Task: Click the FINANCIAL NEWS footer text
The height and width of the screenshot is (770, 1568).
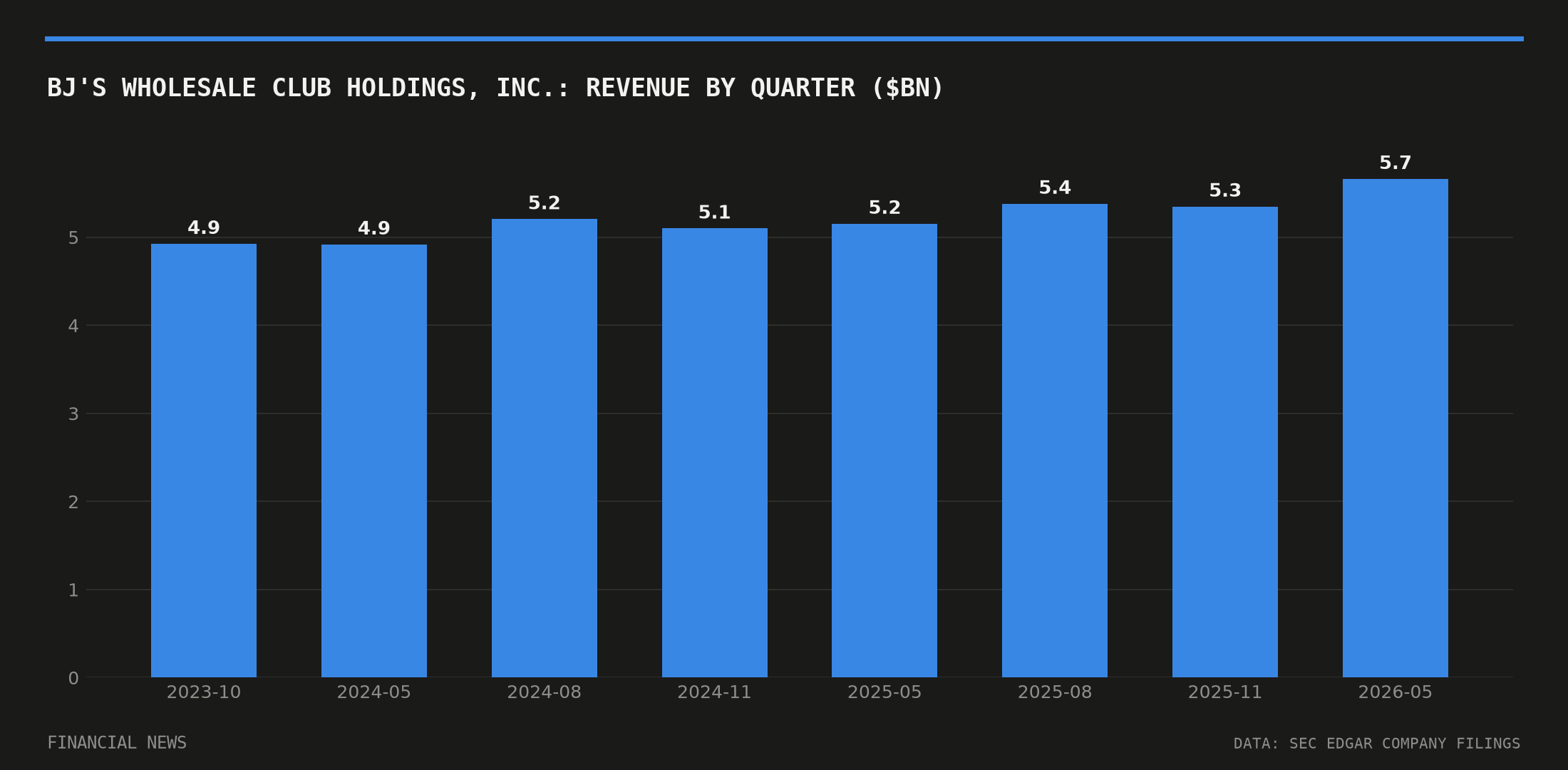Action: click(x=117, y=743)
